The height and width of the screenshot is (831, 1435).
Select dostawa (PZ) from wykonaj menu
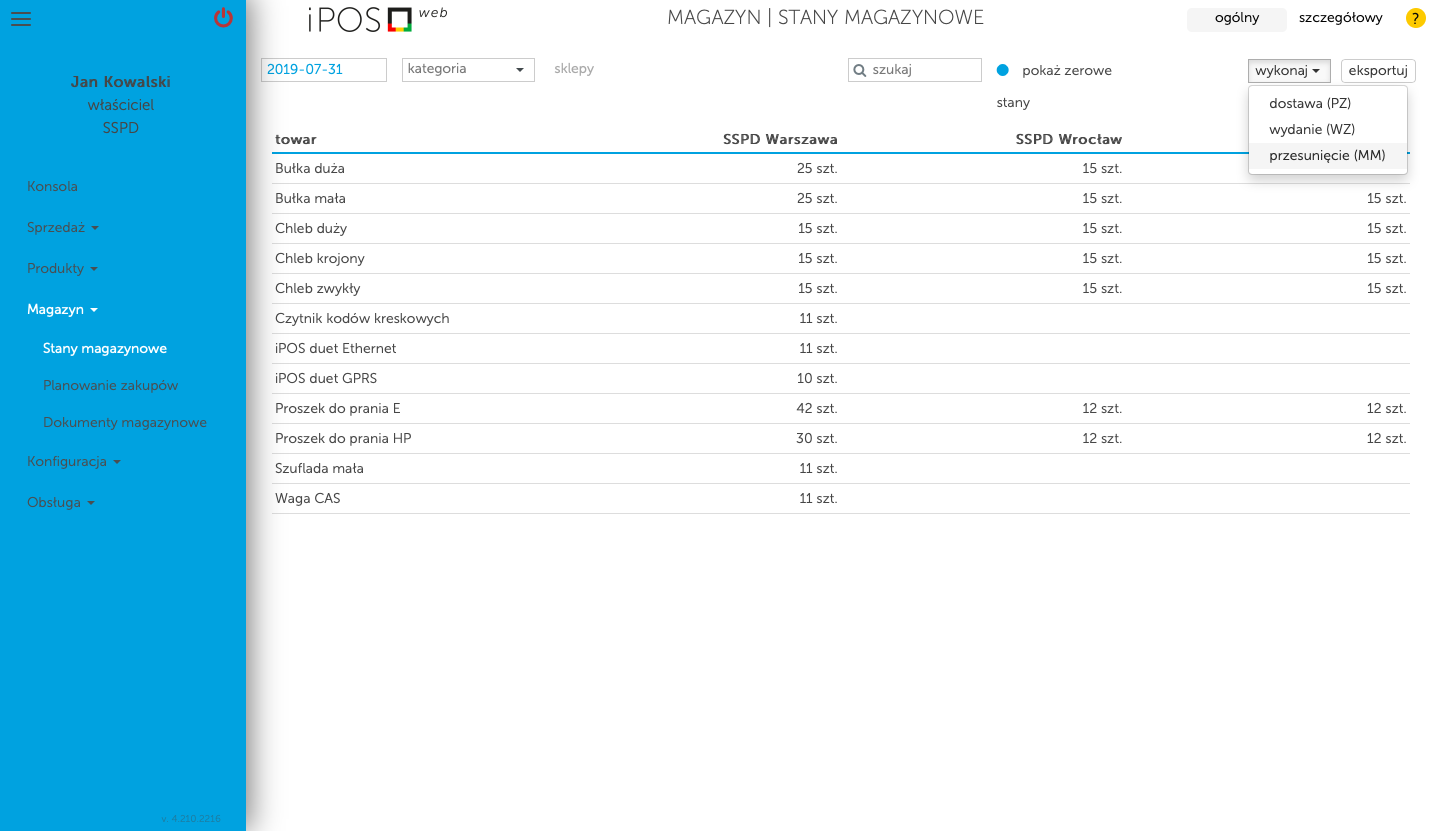1309,103
